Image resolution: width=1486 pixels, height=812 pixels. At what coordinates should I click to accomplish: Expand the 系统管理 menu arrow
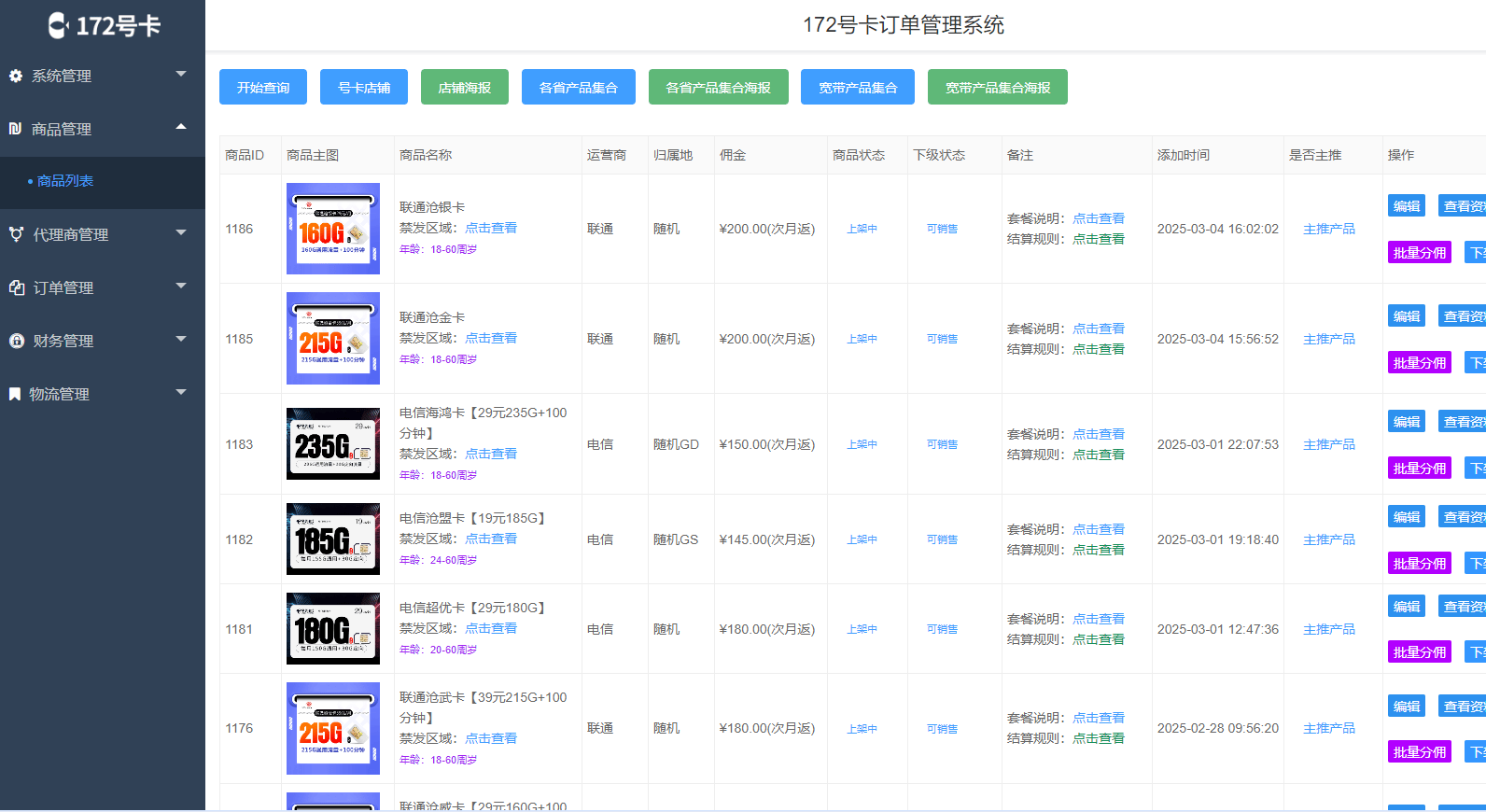[x=181, y=73]
